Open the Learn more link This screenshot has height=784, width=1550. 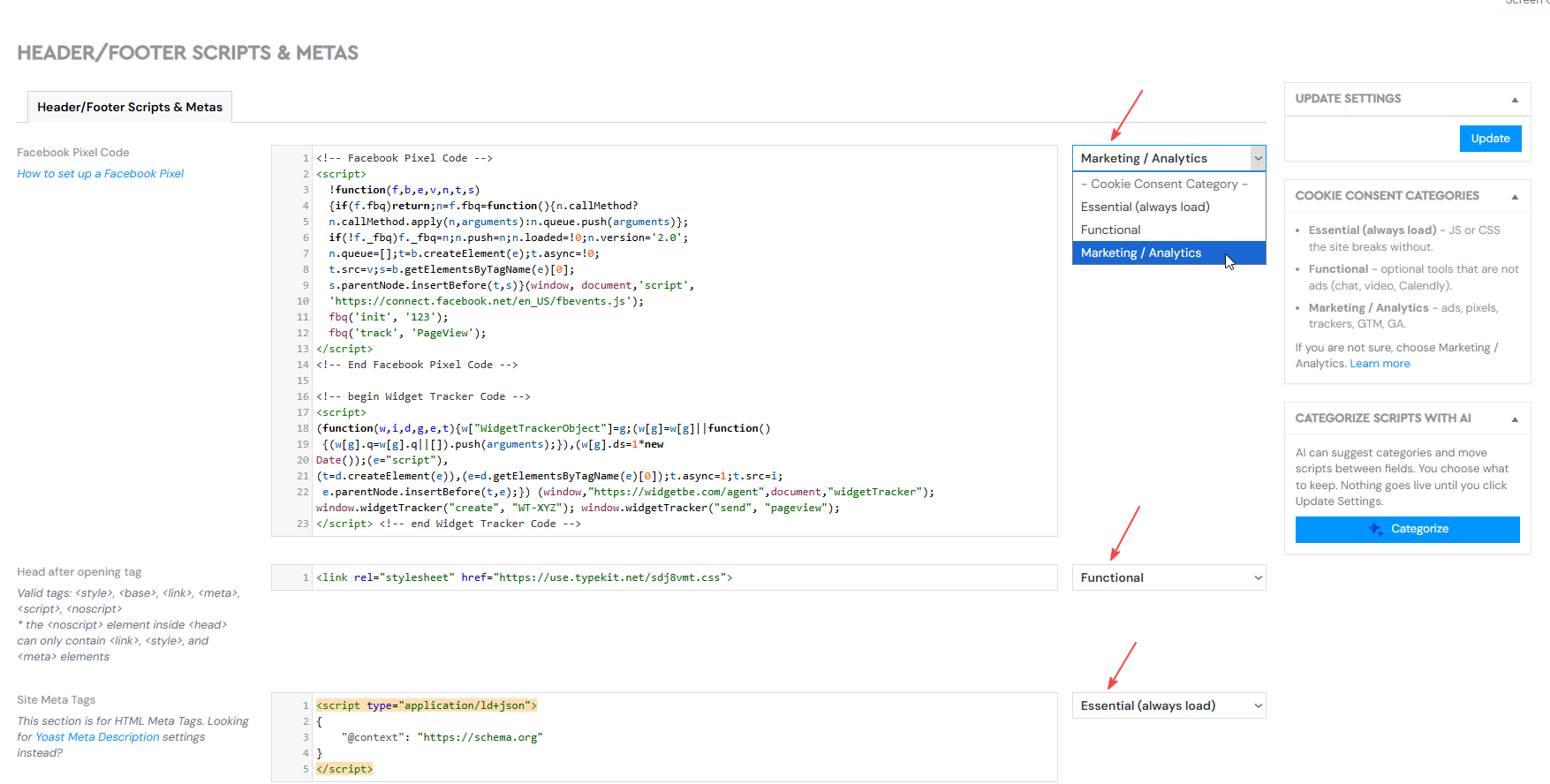click(x=1380, y=364)
